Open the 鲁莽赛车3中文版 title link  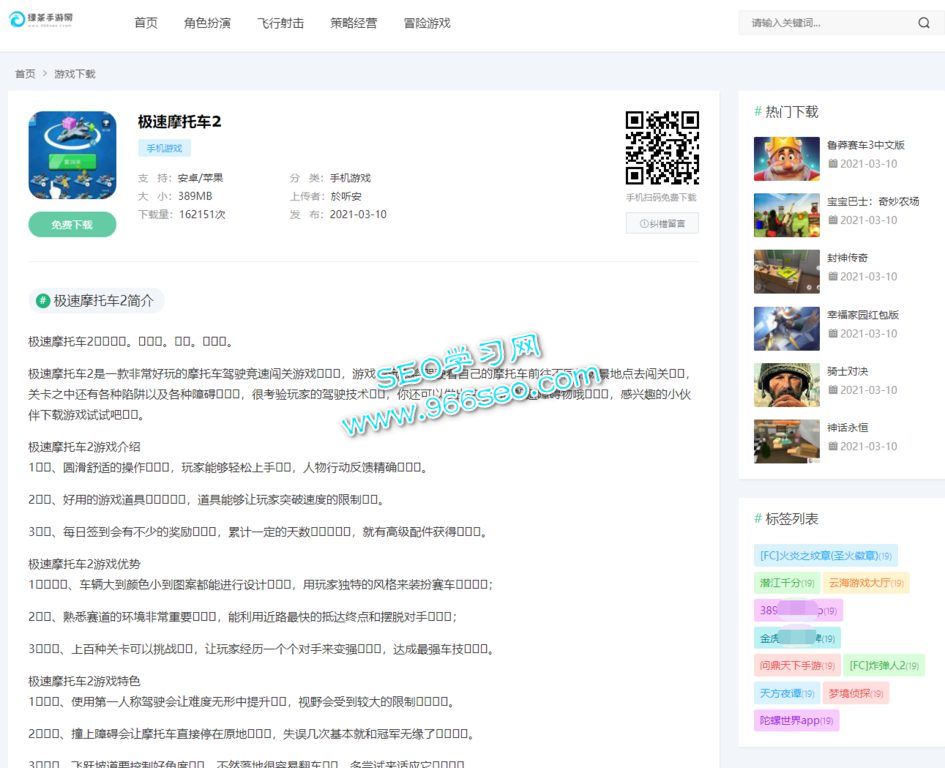[x=865, y=145]
